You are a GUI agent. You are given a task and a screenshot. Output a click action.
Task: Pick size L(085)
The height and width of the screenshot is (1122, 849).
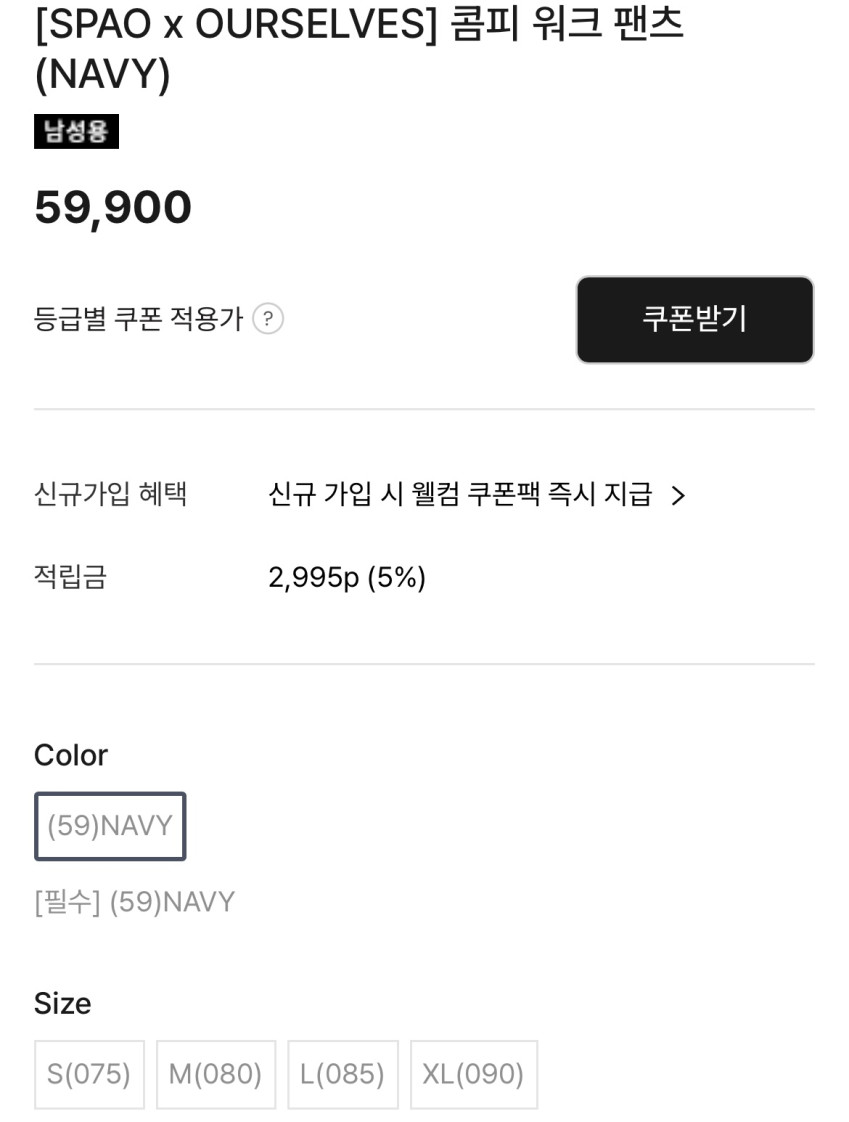pyautogui.click(x=342, y=1074)
